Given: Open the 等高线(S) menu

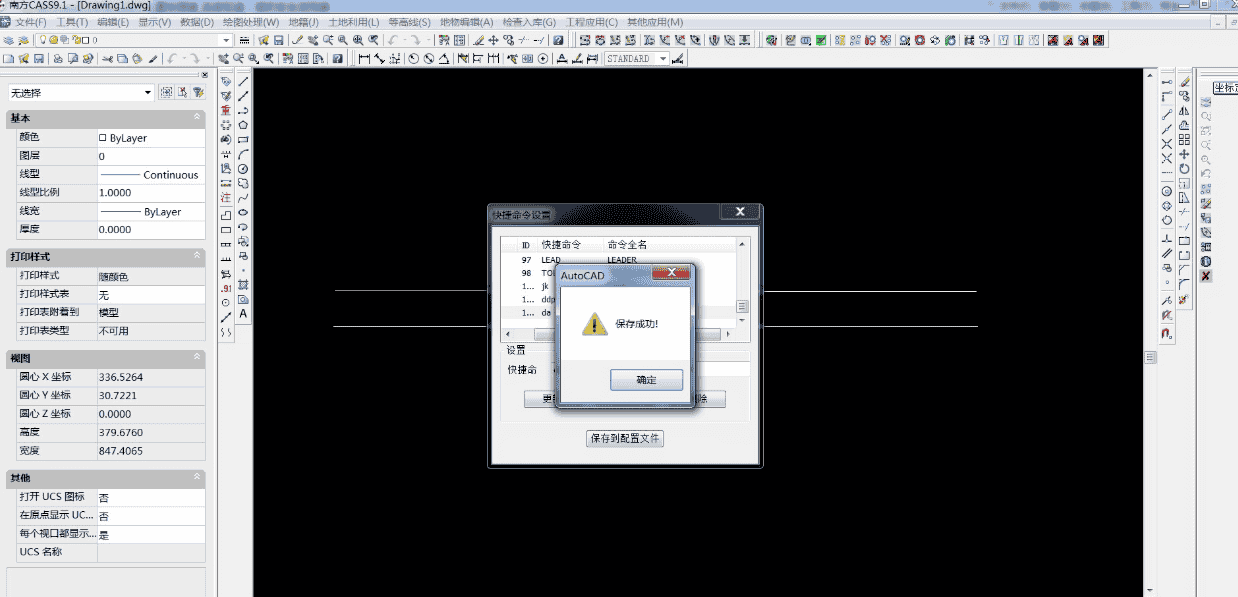Looking at the screenshot, I should coord(409,22).
